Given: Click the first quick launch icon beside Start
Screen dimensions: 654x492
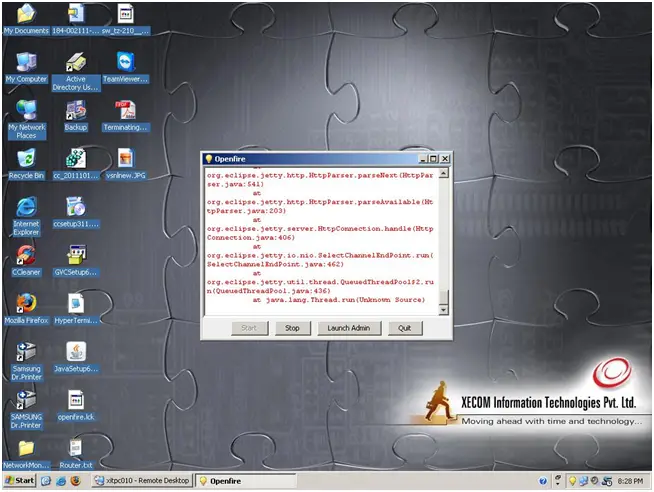Looking at the screenshot, I should [46, 481].
